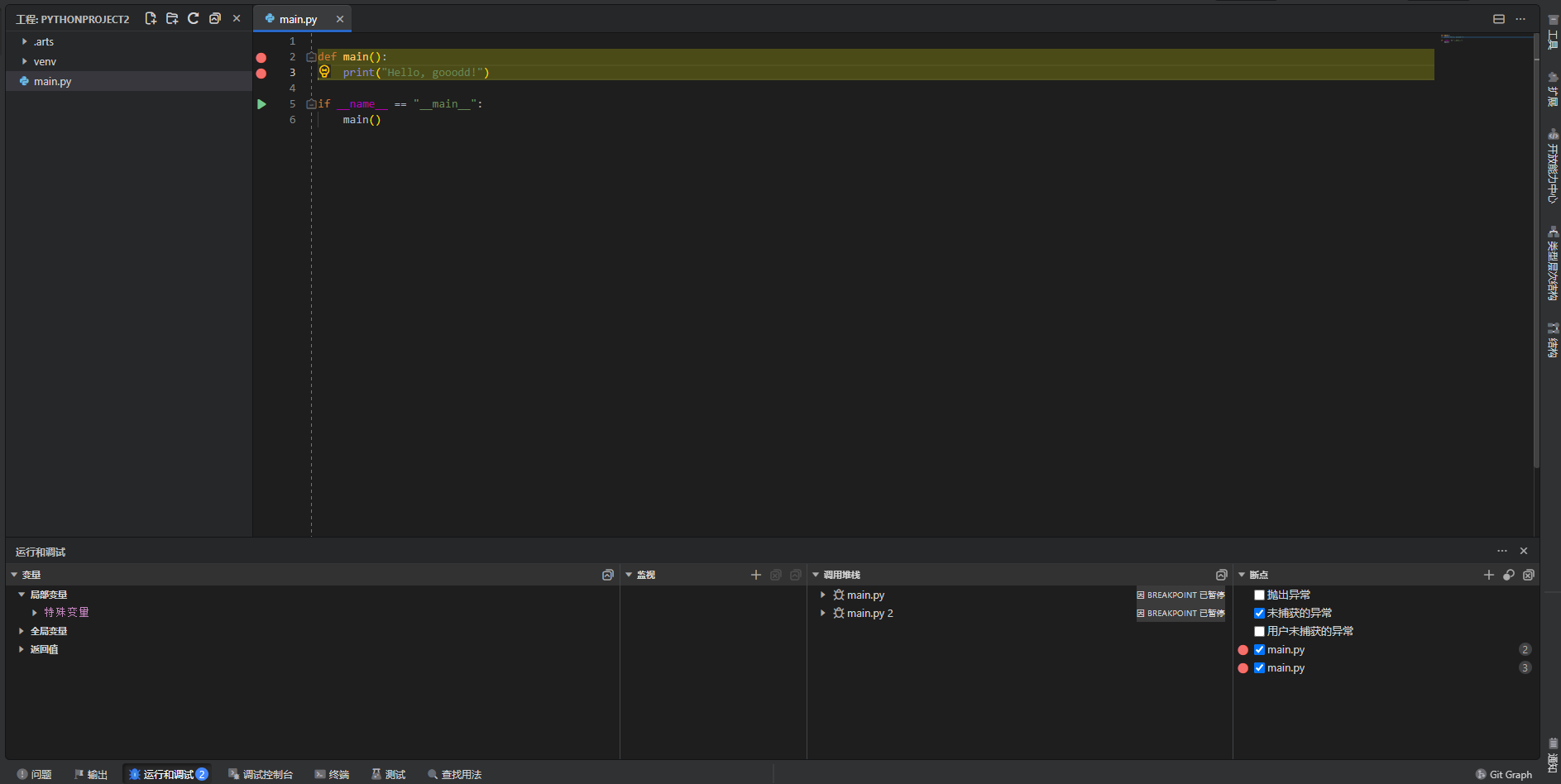The height and width of the screenshot is (784, 1561).
Task: Expand the main.py call stack session
Action: pyautogui.click(x=823, y=595)
